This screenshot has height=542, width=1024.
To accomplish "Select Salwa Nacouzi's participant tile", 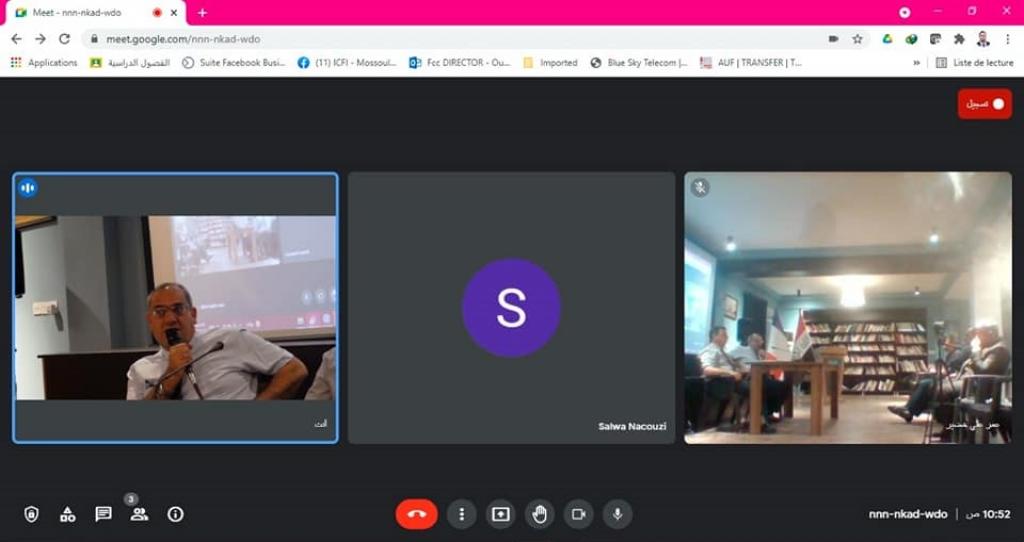I will point(510,308).
